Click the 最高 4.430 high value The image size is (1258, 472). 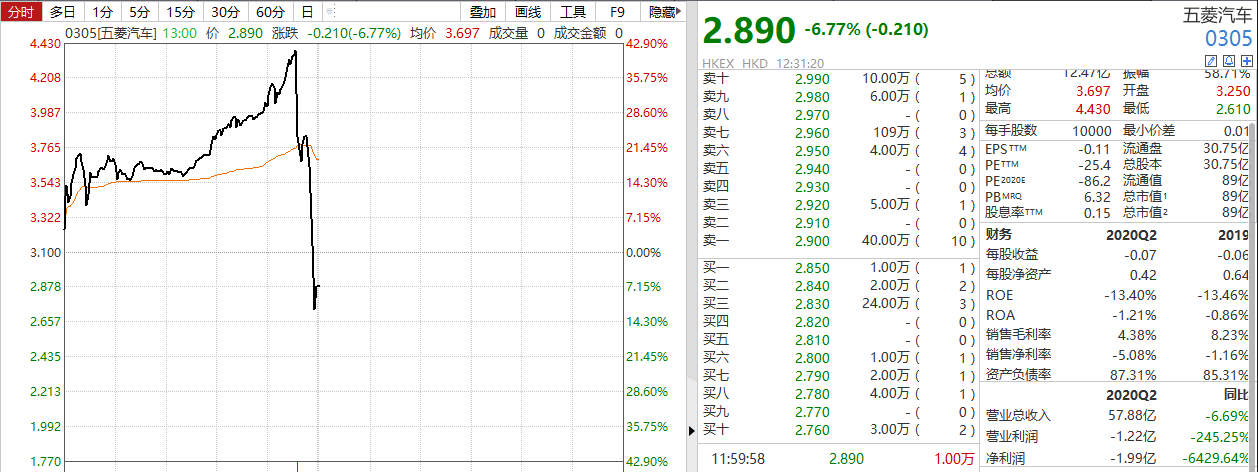1091,109
